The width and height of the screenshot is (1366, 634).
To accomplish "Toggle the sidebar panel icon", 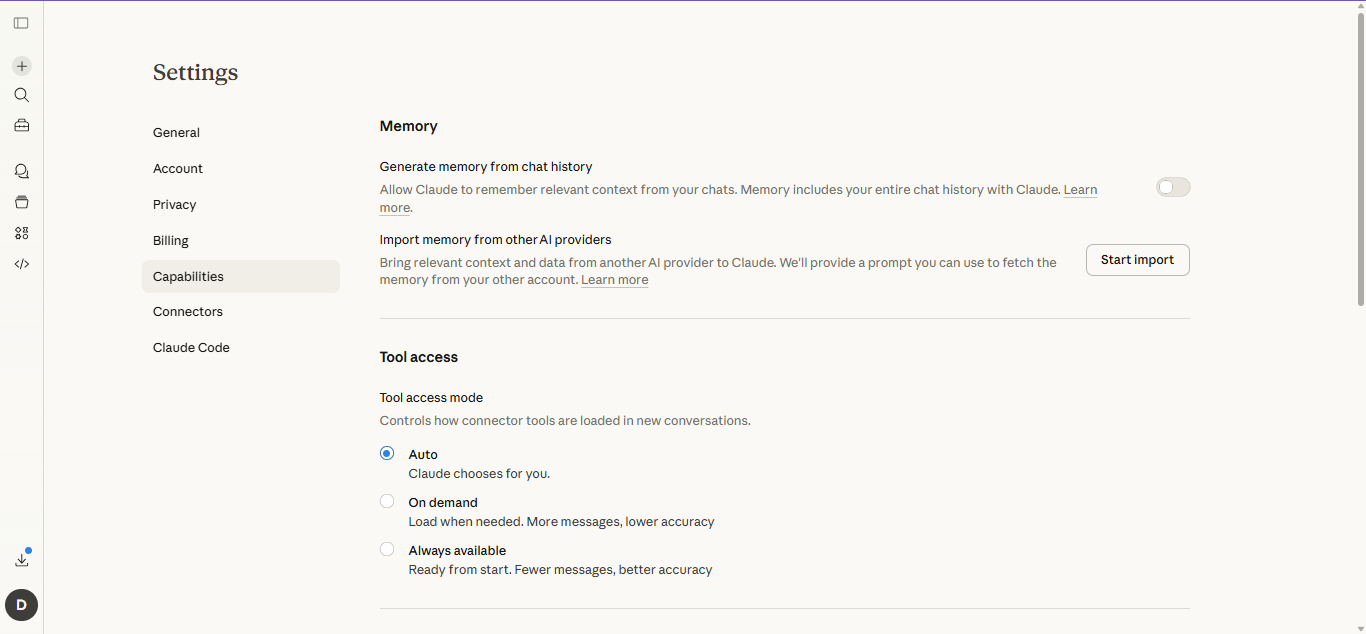I will [x=21, y=23].
